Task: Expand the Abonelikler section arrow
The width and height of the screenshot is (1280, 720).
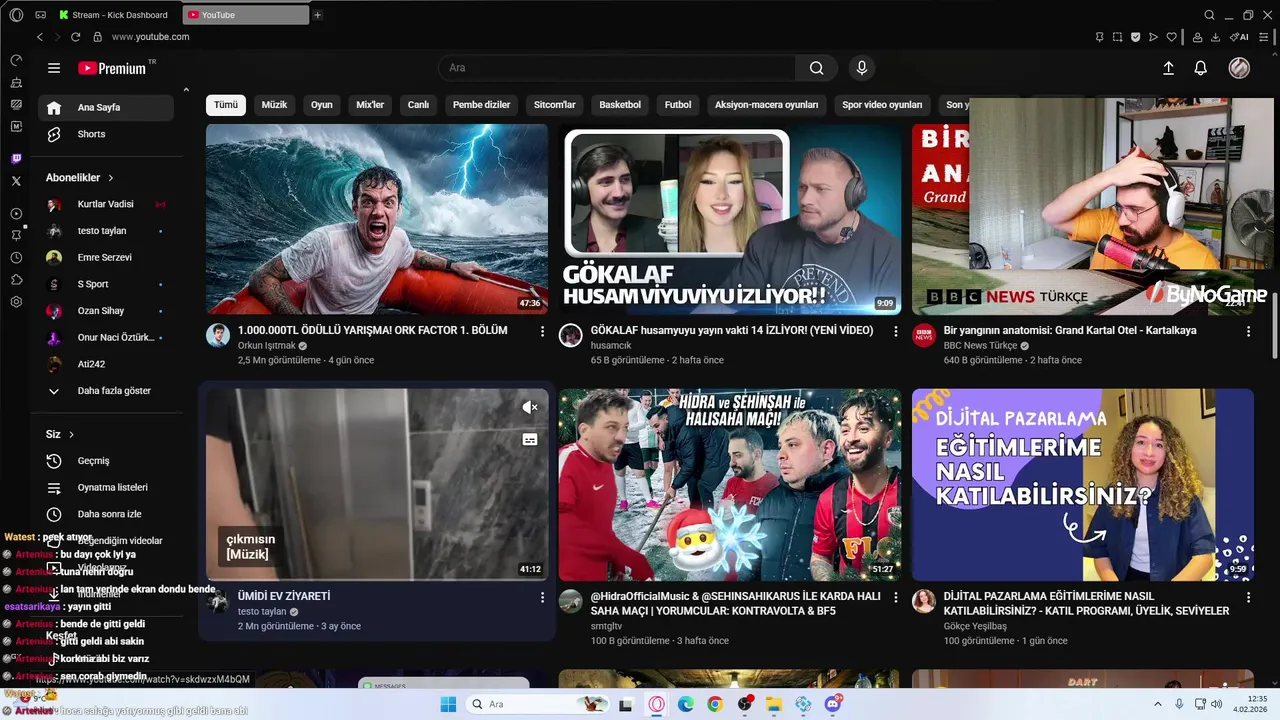Action: coord(110,178)
